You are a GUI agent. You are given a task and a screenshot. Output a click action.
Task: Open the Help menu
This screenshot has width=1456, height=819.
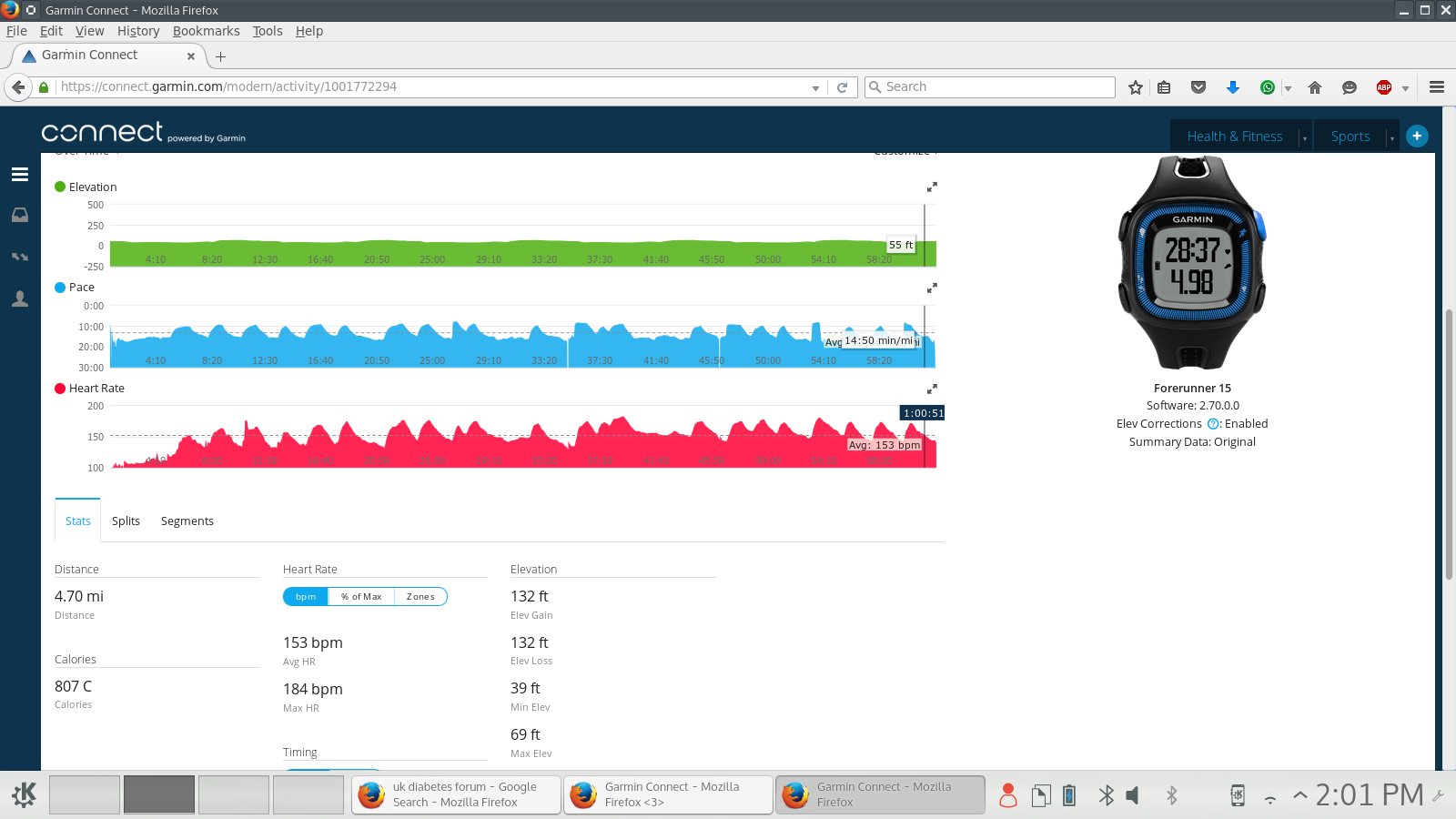coord(309,31)
